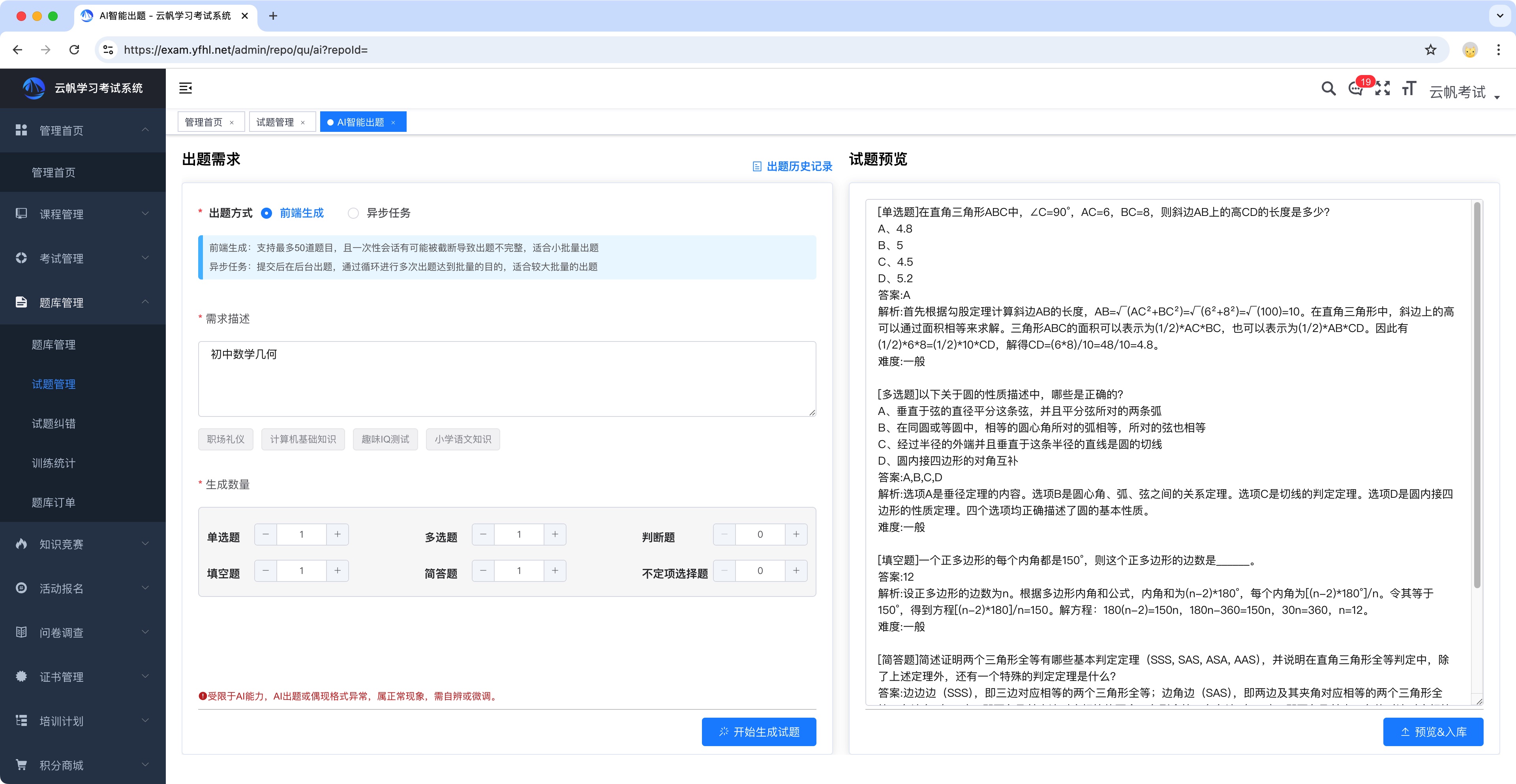Open the 积分商城 sidebar icon

[21, 765]
